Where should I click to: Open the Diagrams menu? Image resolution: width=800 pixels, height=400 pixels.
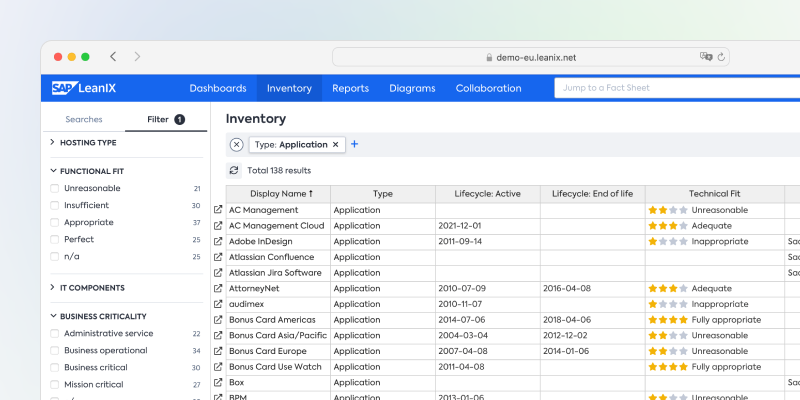[412, 88]
